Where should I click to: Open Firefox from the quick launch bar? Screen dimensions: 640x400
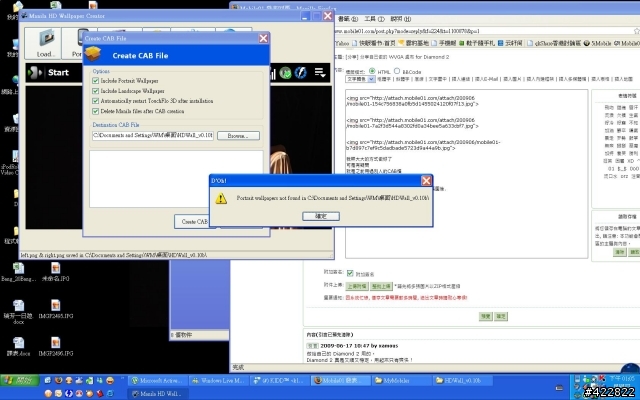point(58,380)
